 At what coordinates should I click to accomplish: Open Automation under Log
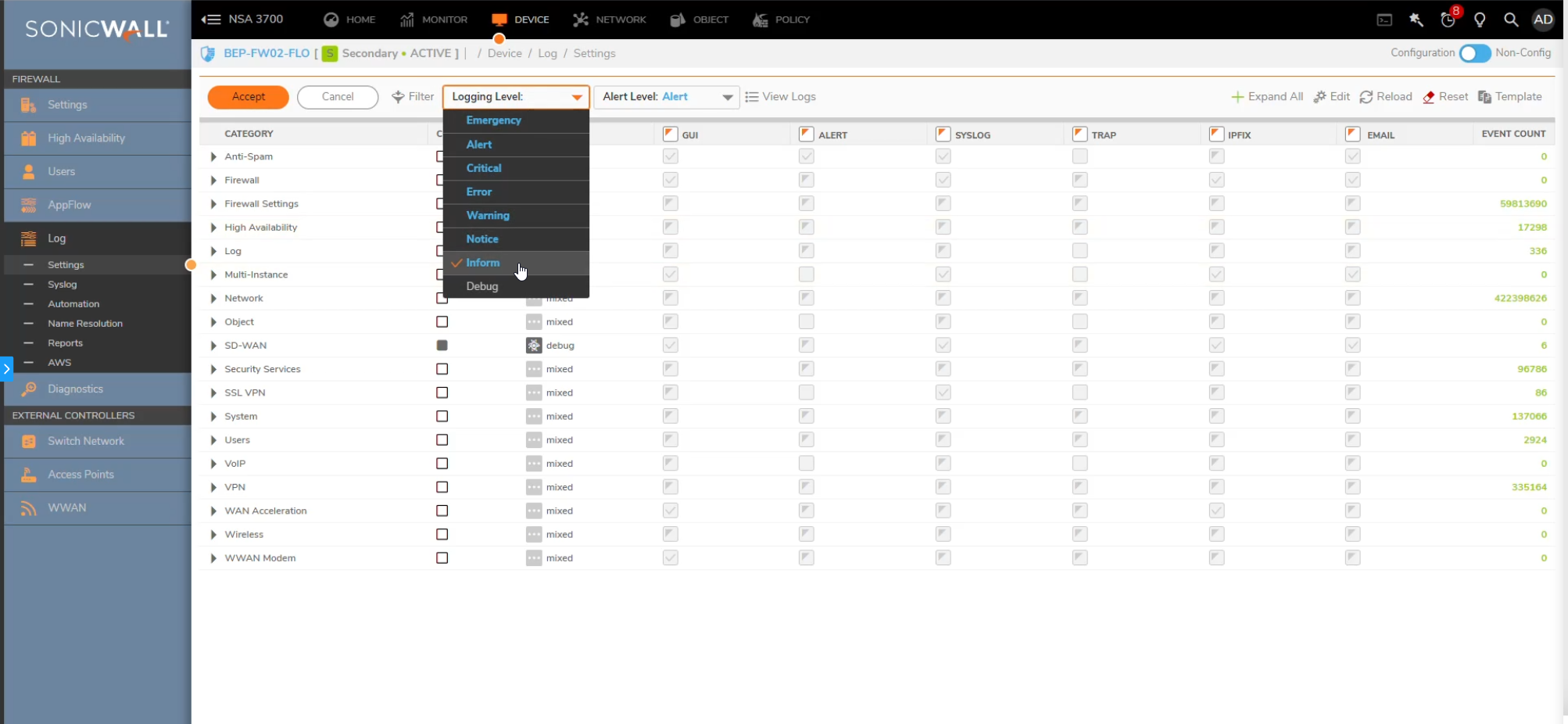click(x=98, y=304)
